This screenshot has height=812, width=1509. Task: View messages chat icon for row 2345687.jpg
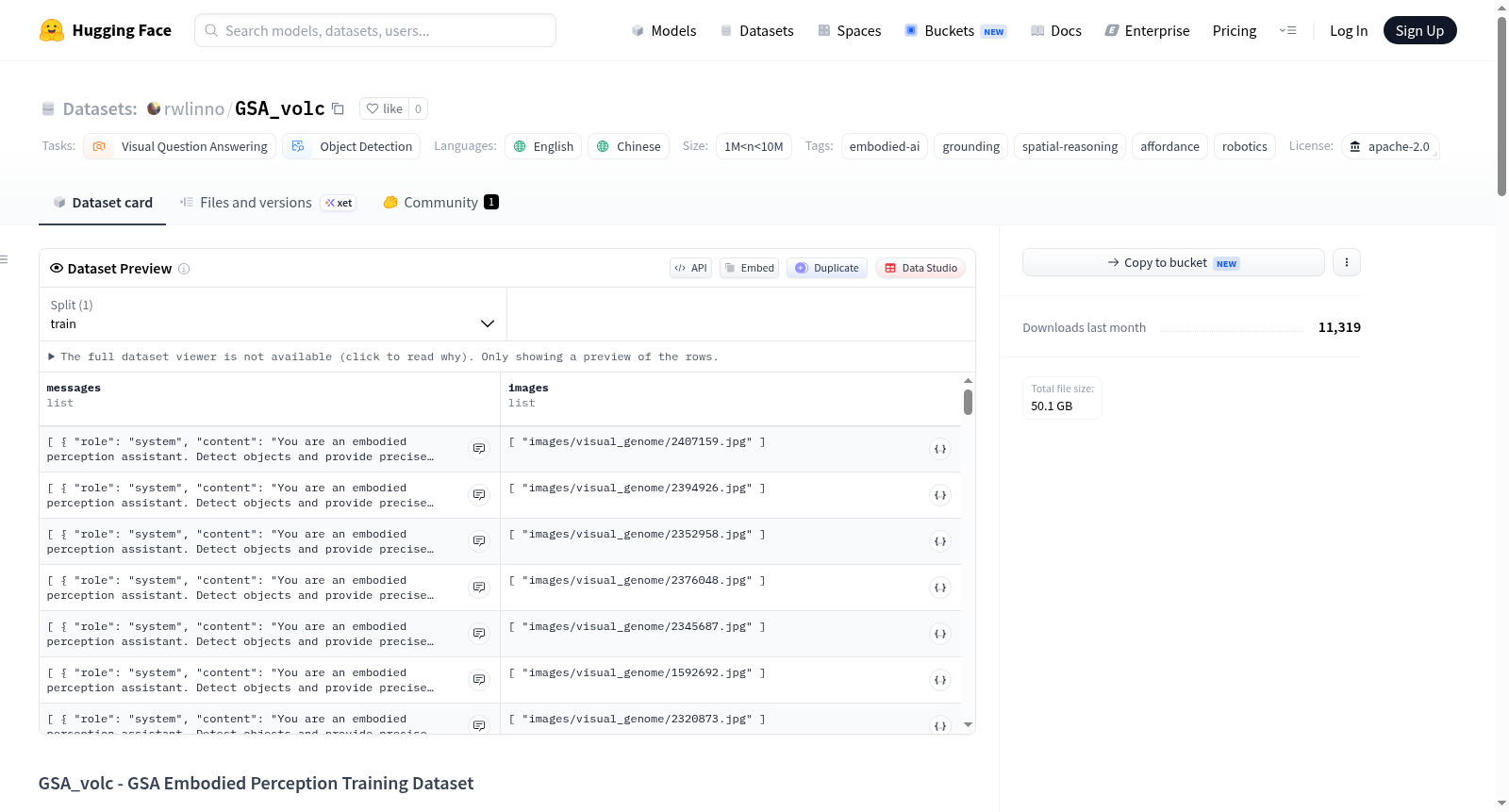479,634
